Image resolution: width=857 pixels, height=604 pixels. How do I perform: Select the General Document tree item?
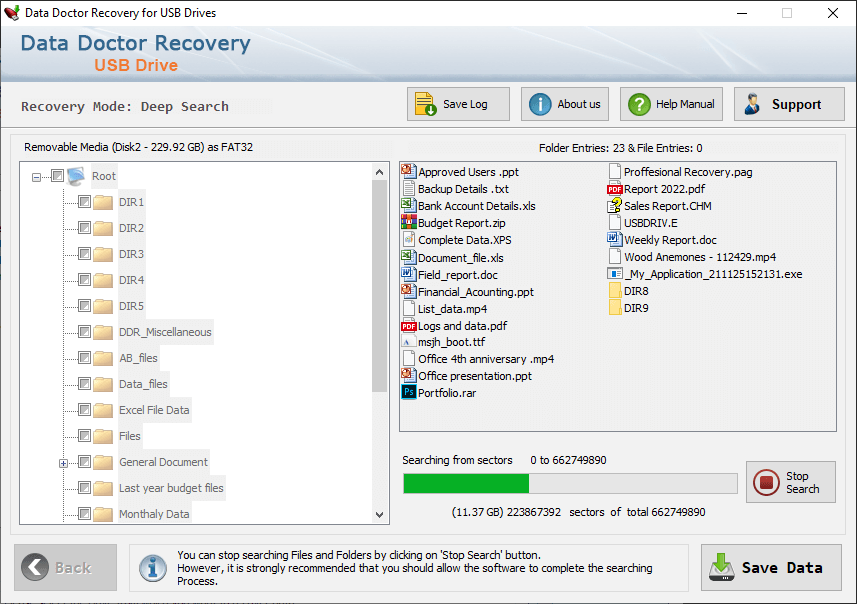pos(163,462)
